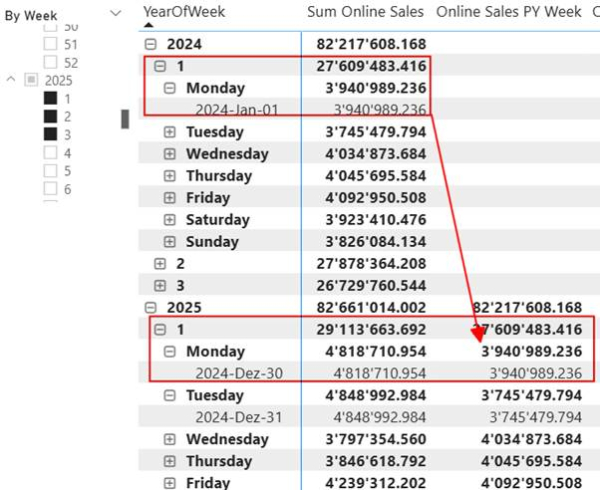Image resolution: width=600 pixels, height=490 pixels.
Task: Collapse the Monday row above 2024-Jan-01
Action: click(x=169, y=88)
